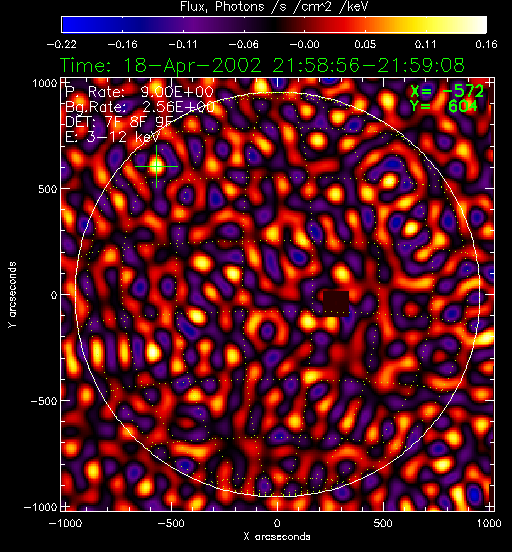Click the 0 tick label on X axis
This screenshot has width=512, height=552.
(x=277, y=523)
